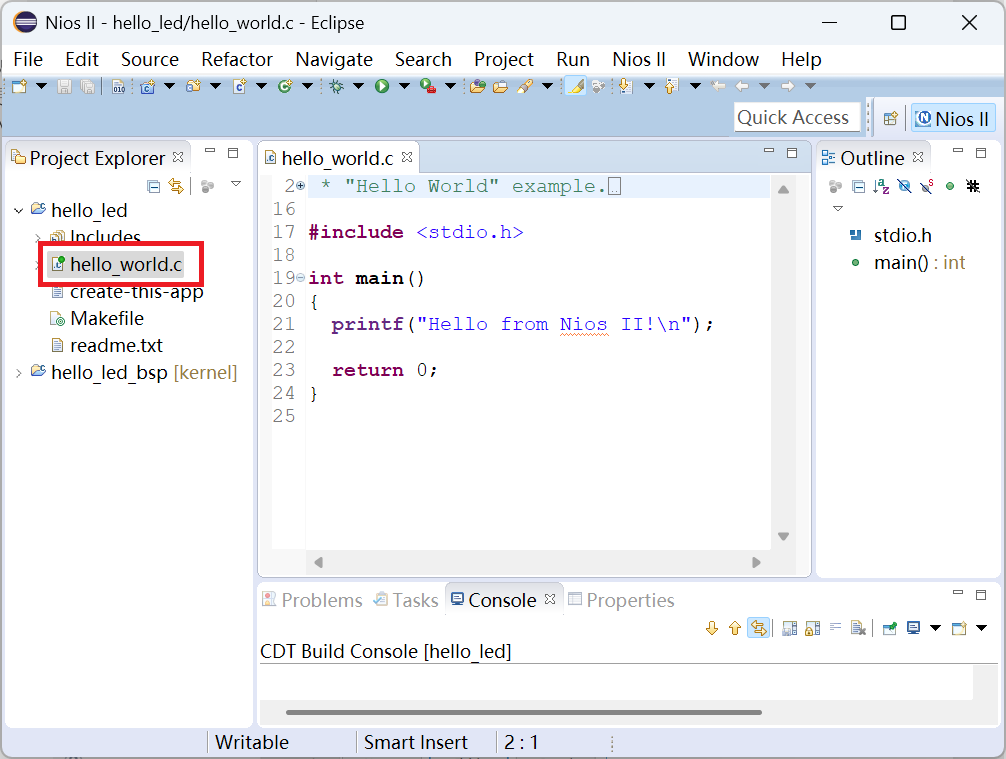Click Clear Console icon
The width and height of the screenshot is (1006, 759).
858,628
